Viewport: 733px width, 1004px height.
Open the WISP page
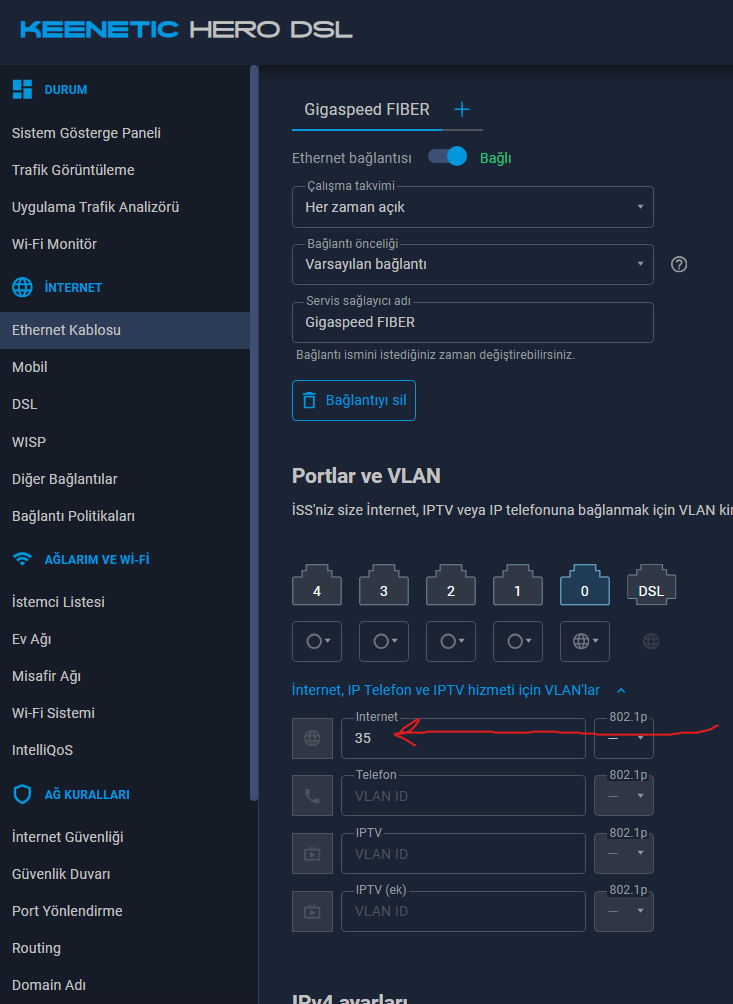(x=29, y=442)
